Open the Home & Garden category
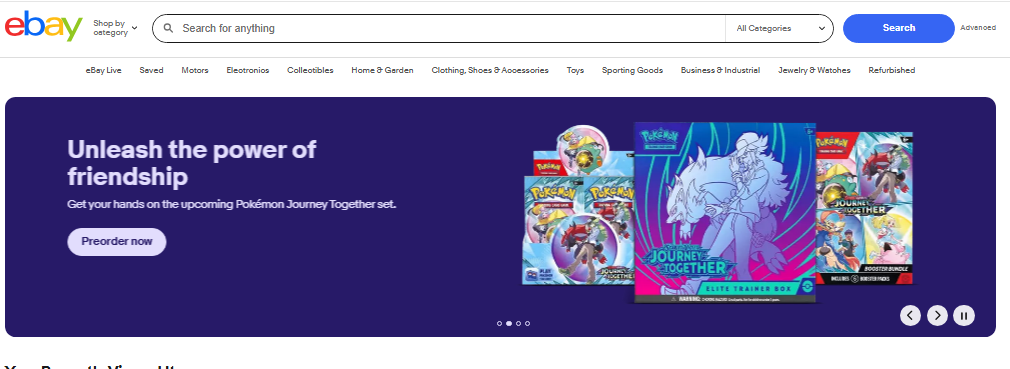The width and height of the screenshot is (1010, 369). (x=382, y=70)
